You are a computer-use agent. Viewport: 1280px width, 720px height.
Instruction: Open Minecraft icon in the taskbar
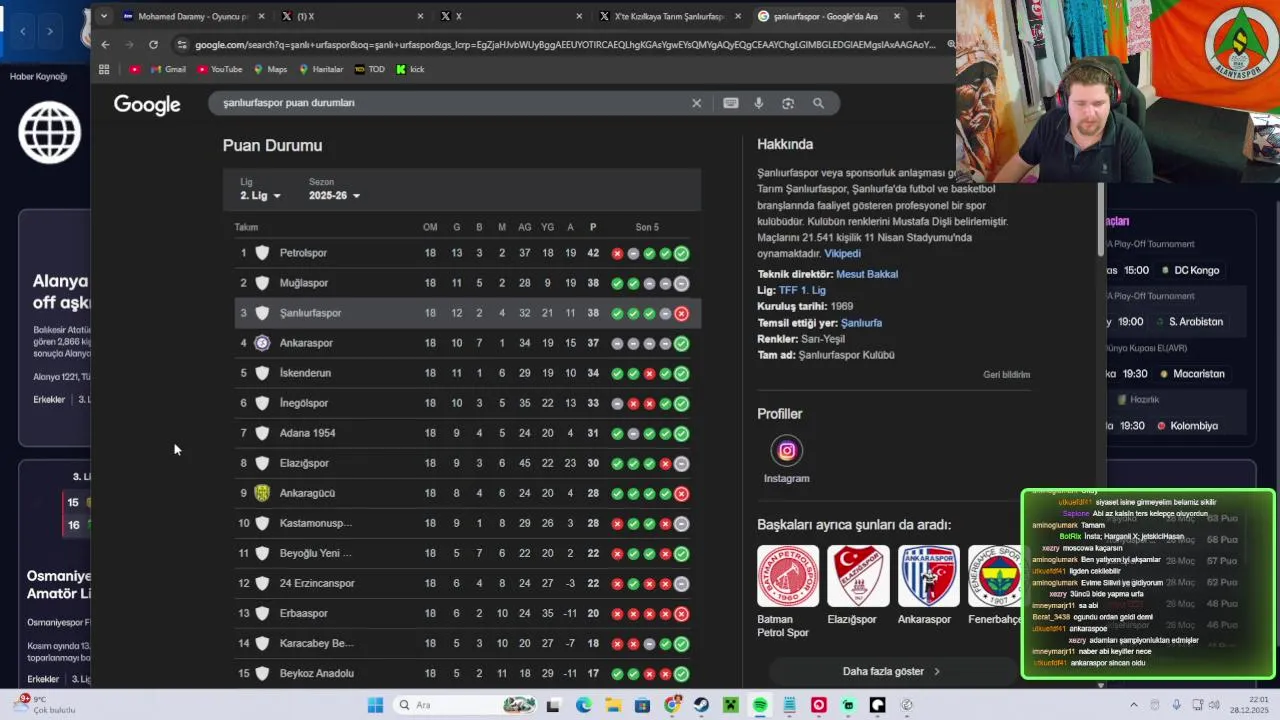point(731,705)
